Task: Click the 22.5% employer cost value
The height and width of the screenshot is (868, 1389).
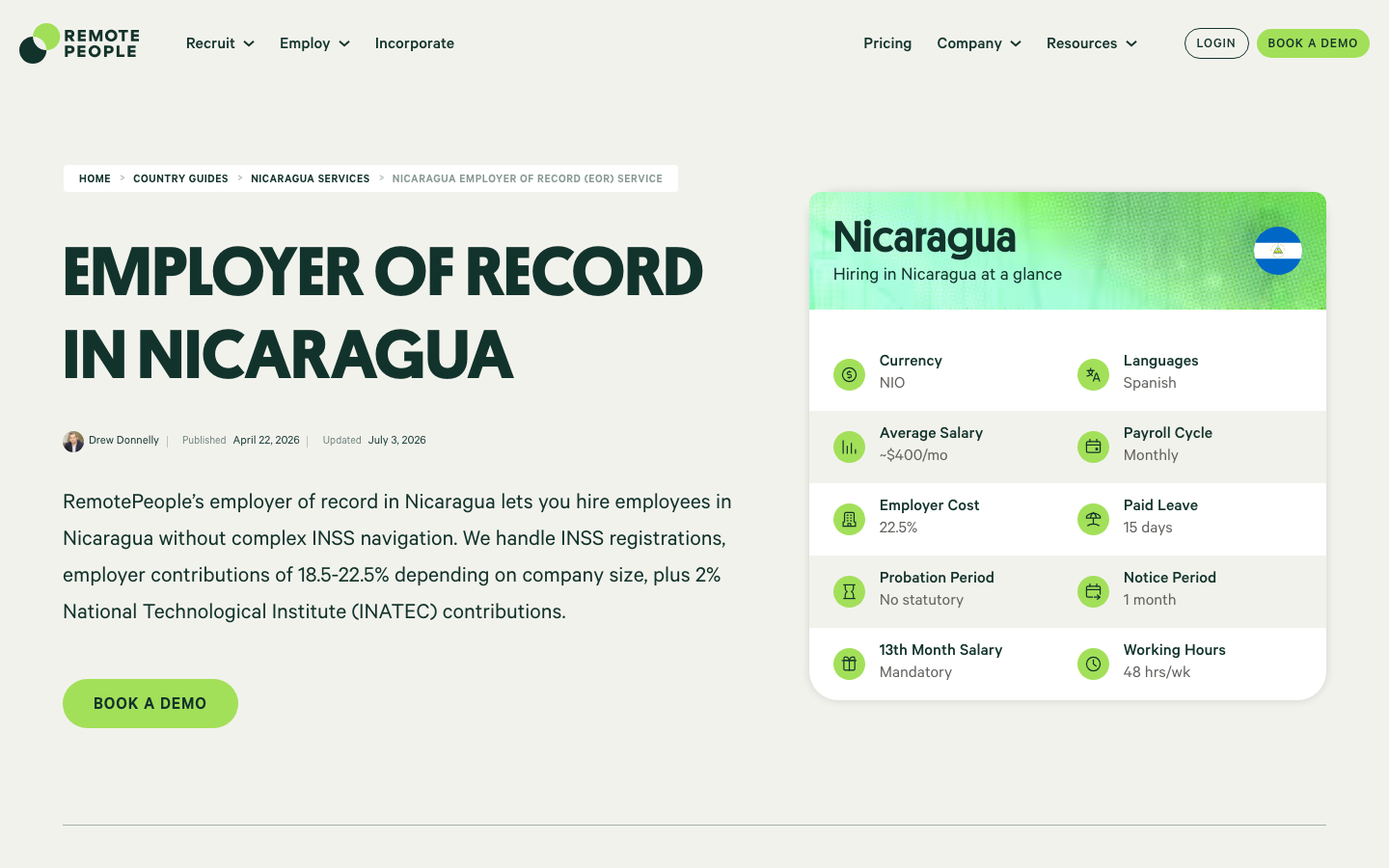Action: pos(898,528)
